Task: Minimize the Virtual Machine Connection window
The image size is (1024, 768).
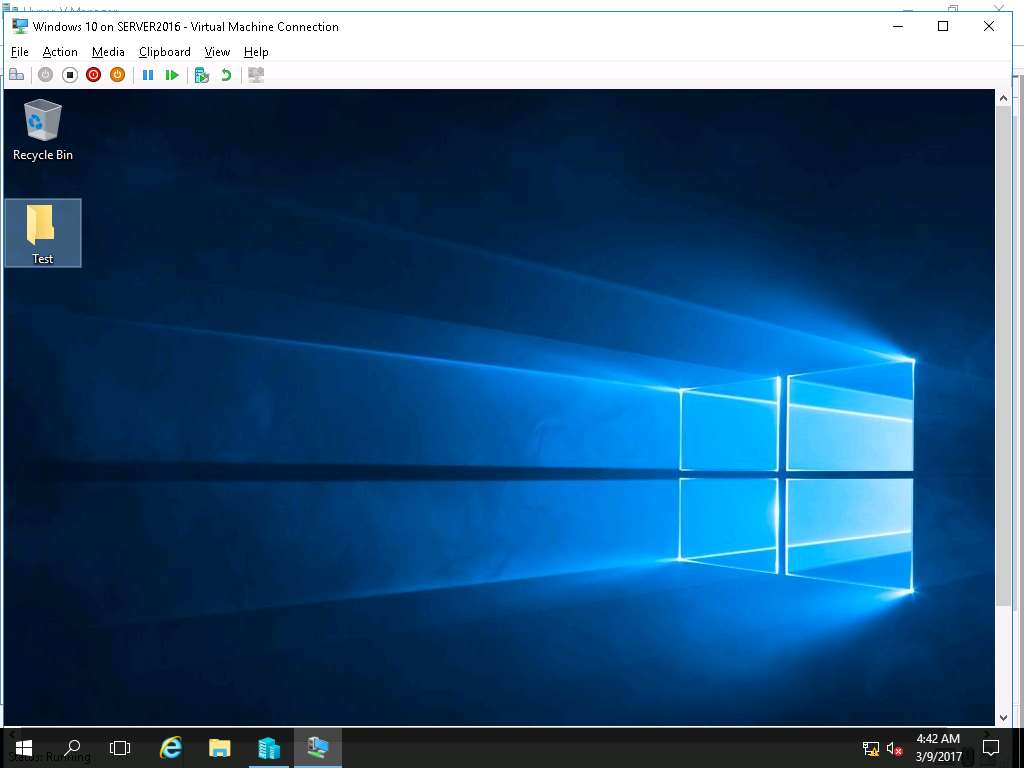Action: pyautogui.click(x=898, y=26)
